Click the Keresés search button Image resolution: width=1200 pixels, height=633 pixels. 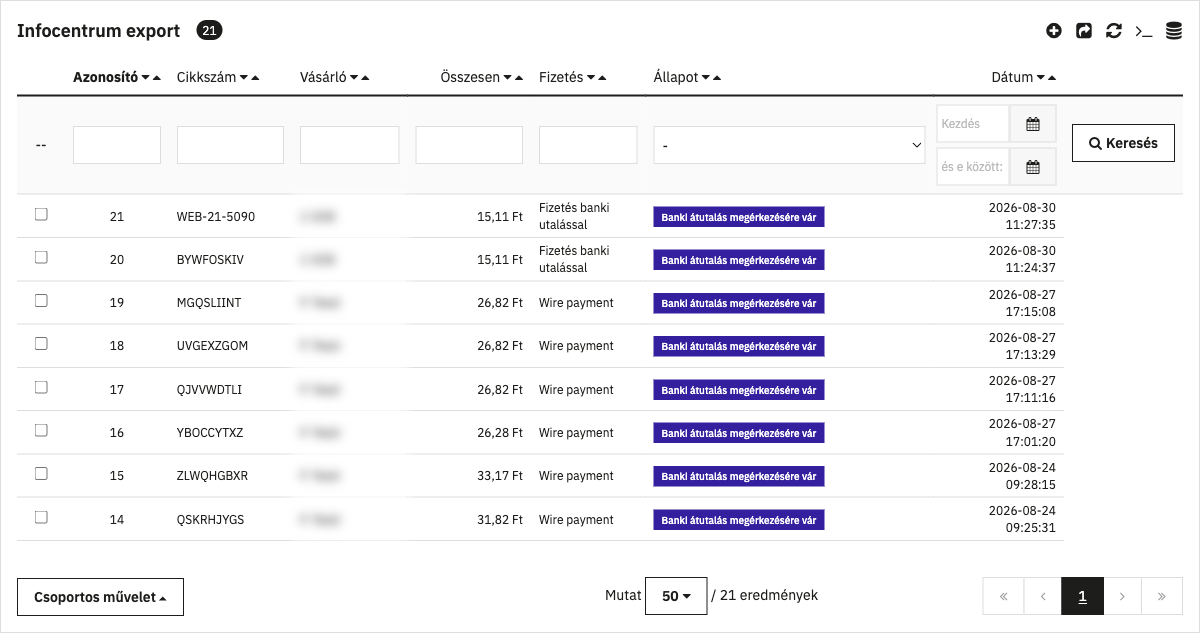(x=1123, y=143)
